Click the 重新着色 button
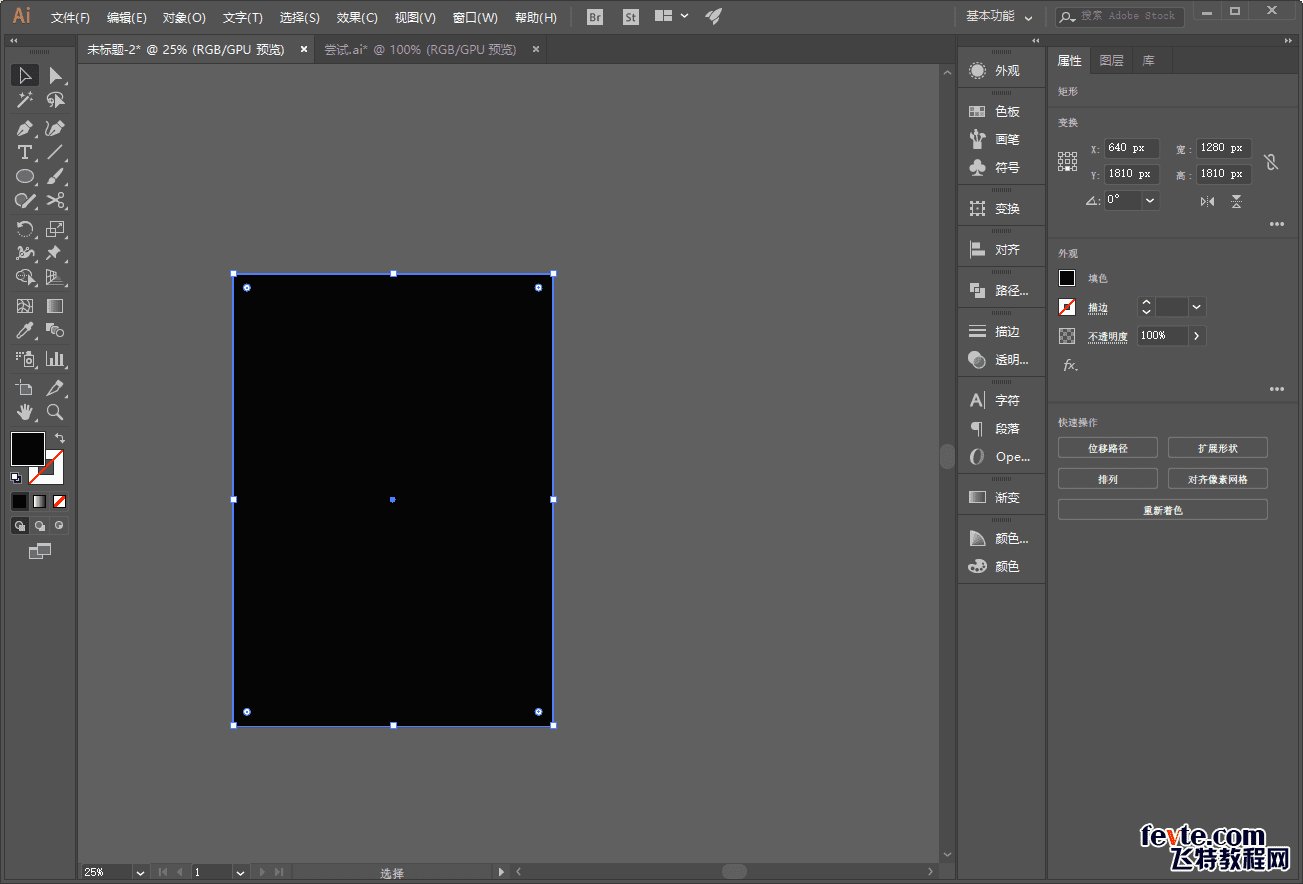This screenshot has height=884, width=1303. 1162,510
